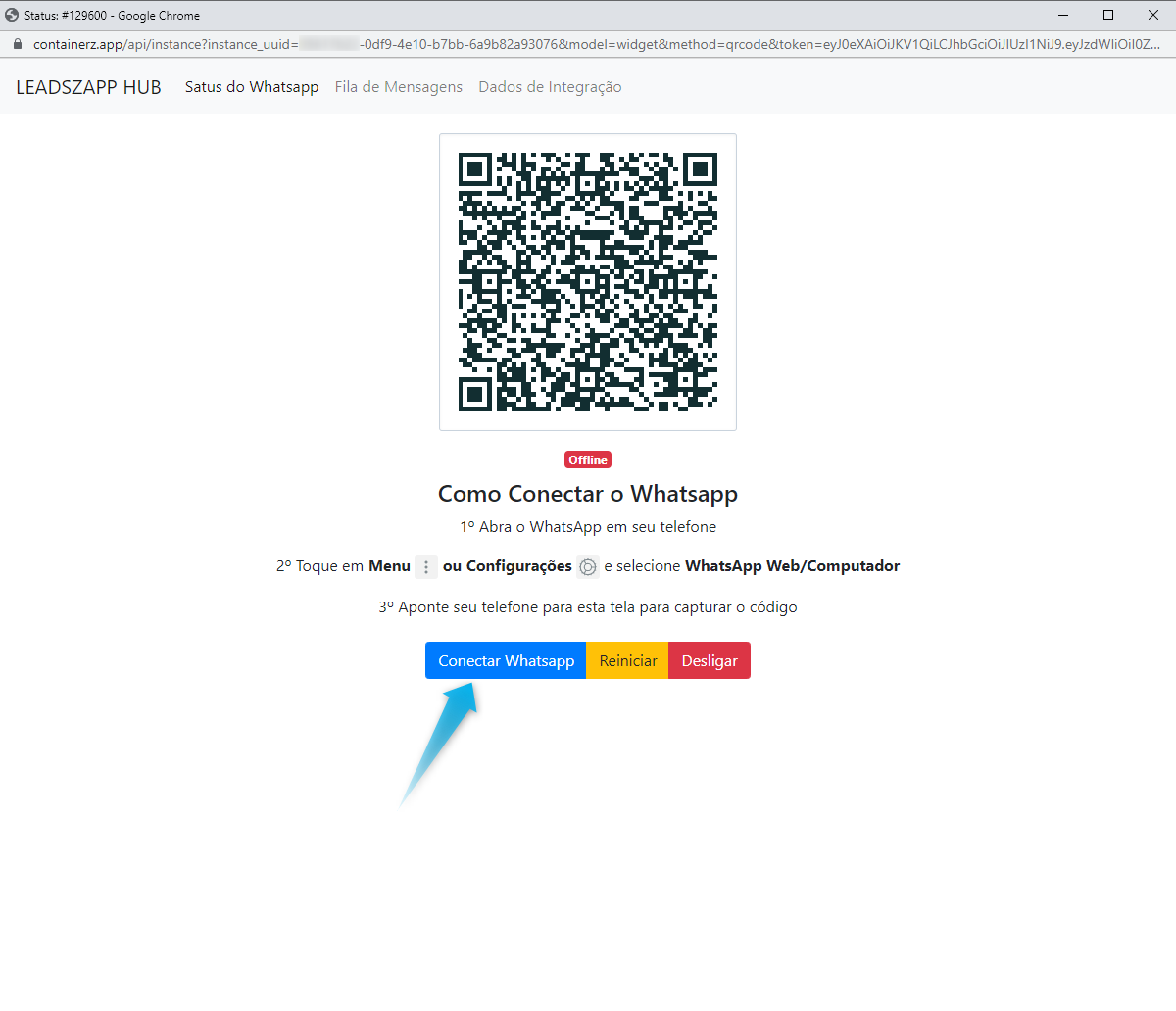
Task: Minimize the Chrome popup window
Action: coord(1063,15)
